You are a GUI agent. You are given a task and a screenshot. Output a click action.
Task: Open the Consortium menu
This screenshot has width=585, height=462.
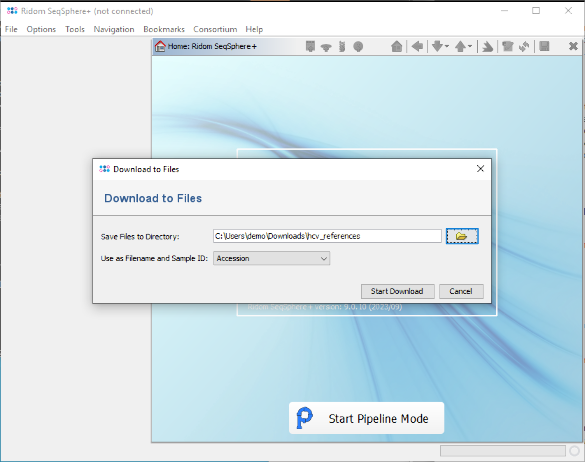click(215, 29)
